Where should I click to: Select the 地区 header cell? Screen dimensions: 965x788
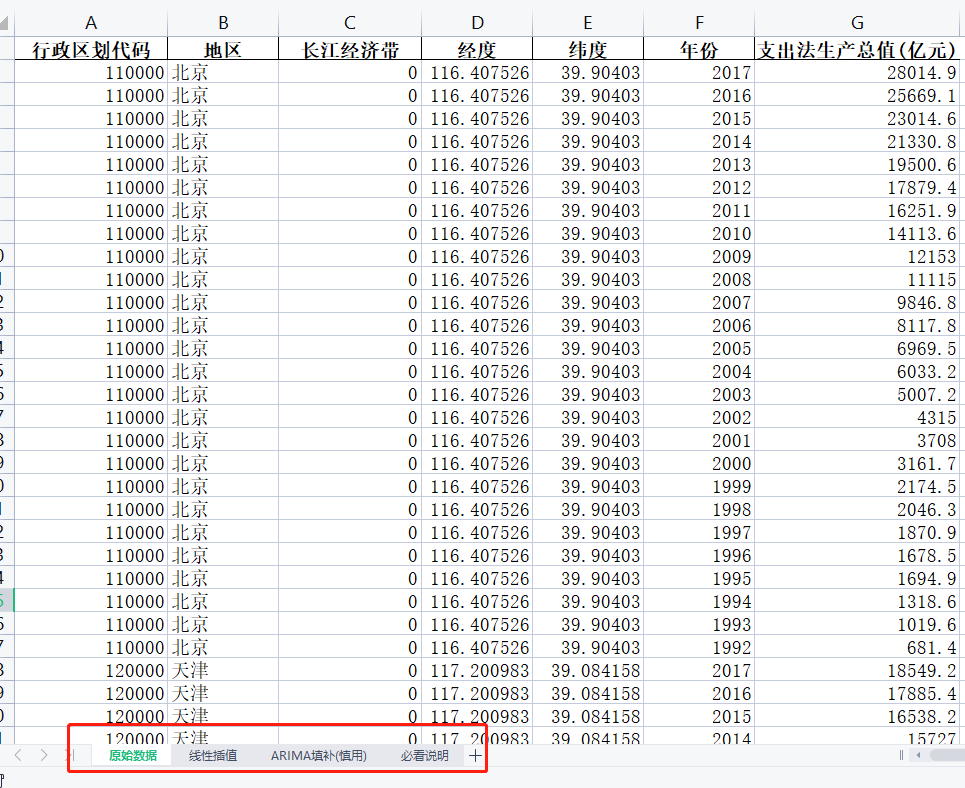[223, 49]
